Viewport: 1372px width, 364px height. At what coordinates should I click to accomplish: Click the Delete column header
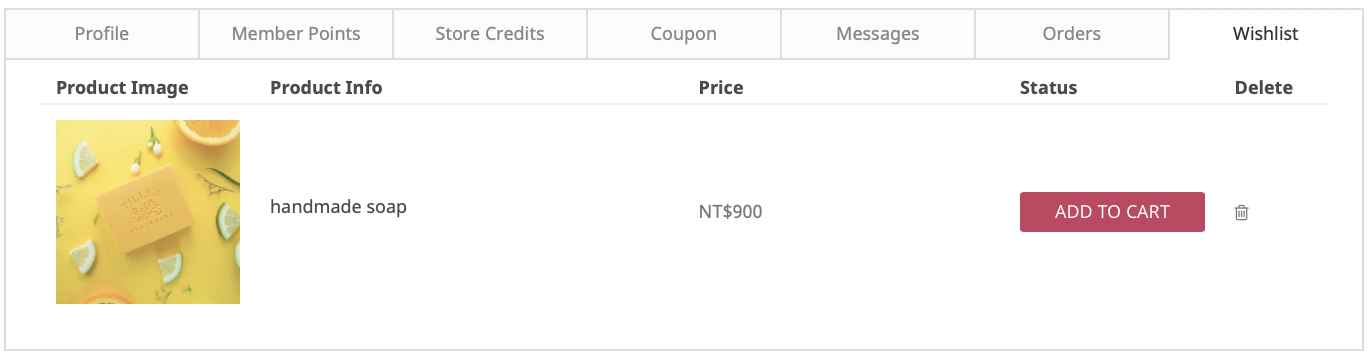[1264, 88]
